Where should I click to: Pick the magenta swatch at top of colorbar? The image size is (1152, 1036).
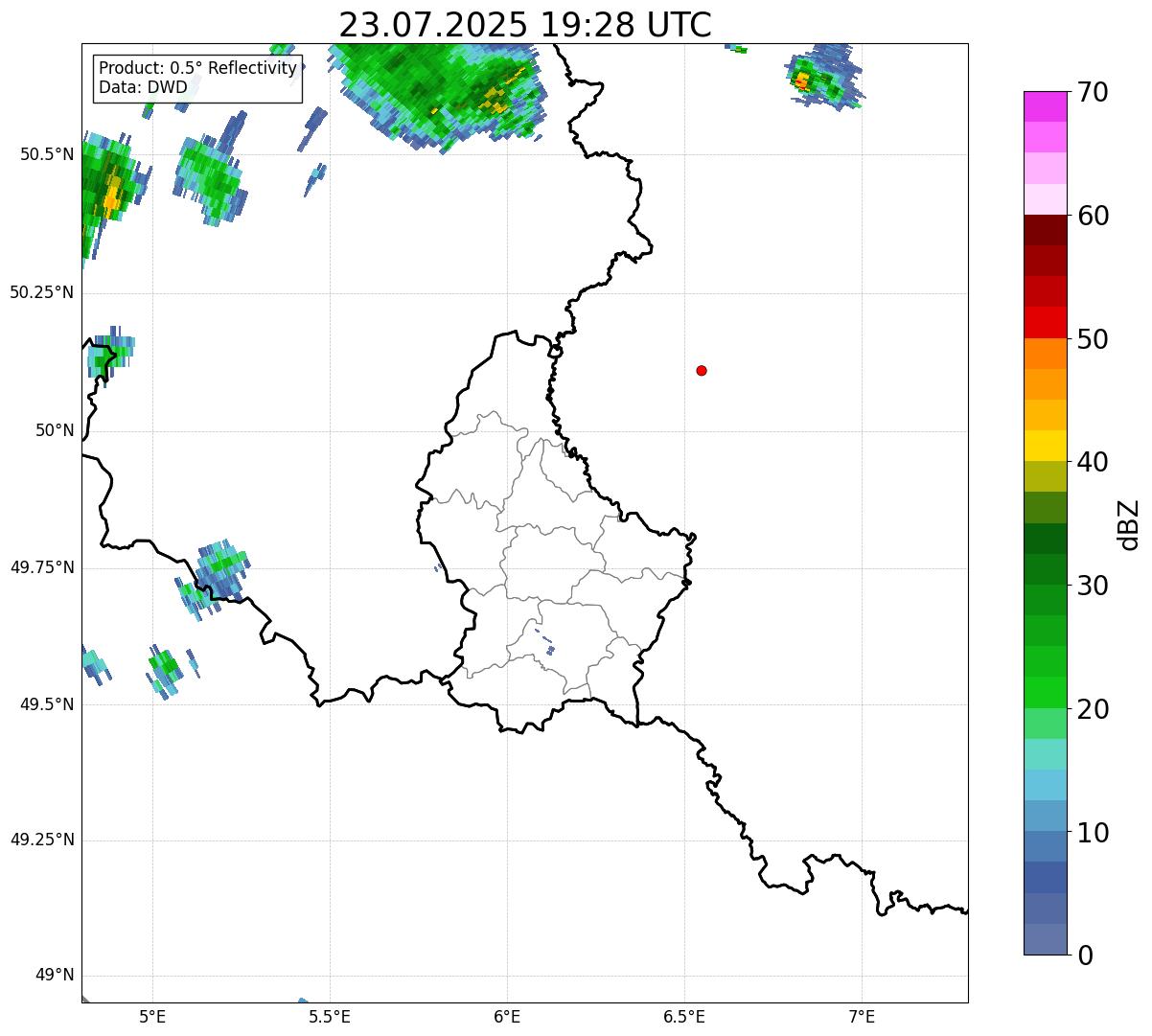point(1046,106)
